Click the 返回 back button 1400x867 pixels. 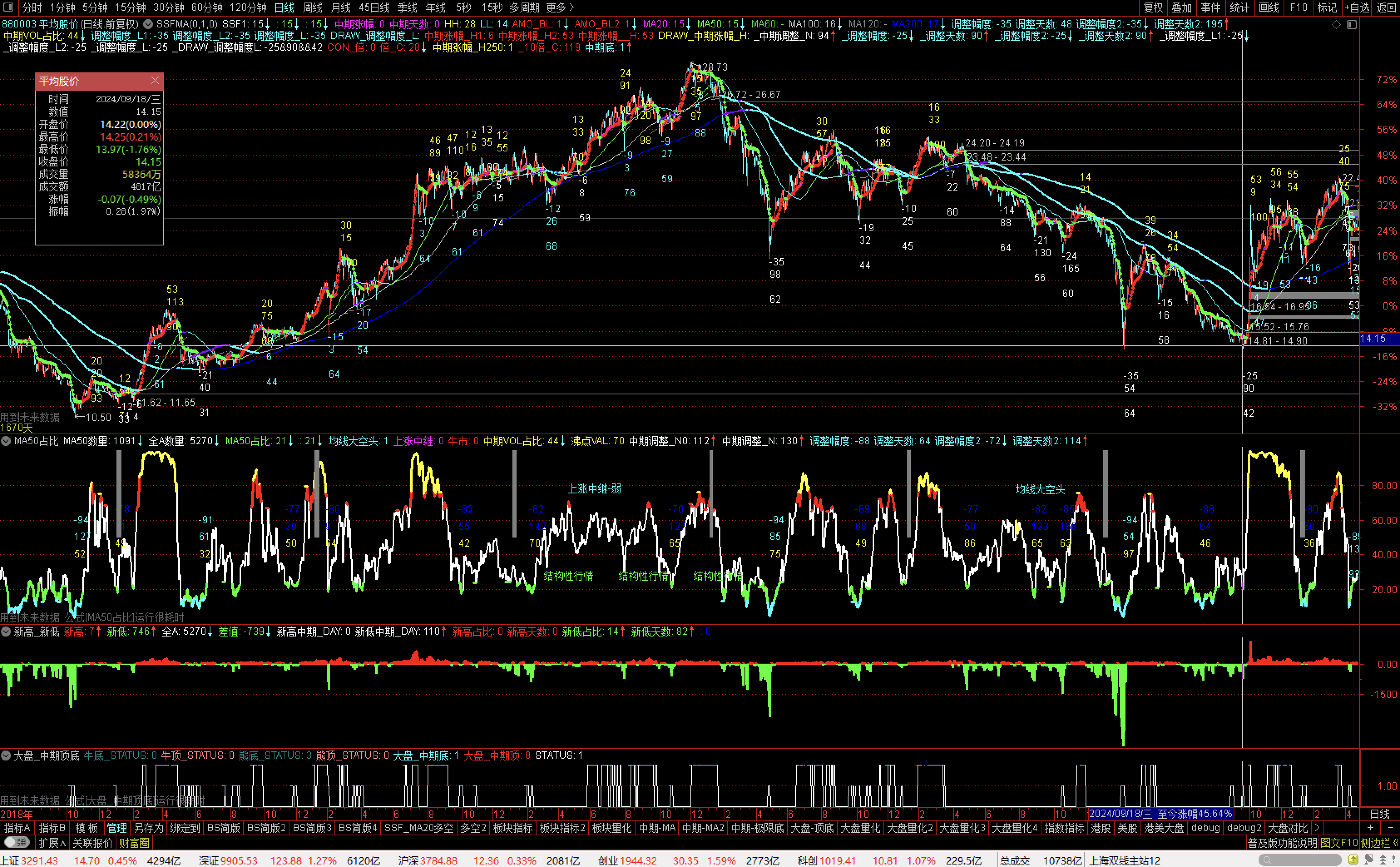coord(1386,7)
